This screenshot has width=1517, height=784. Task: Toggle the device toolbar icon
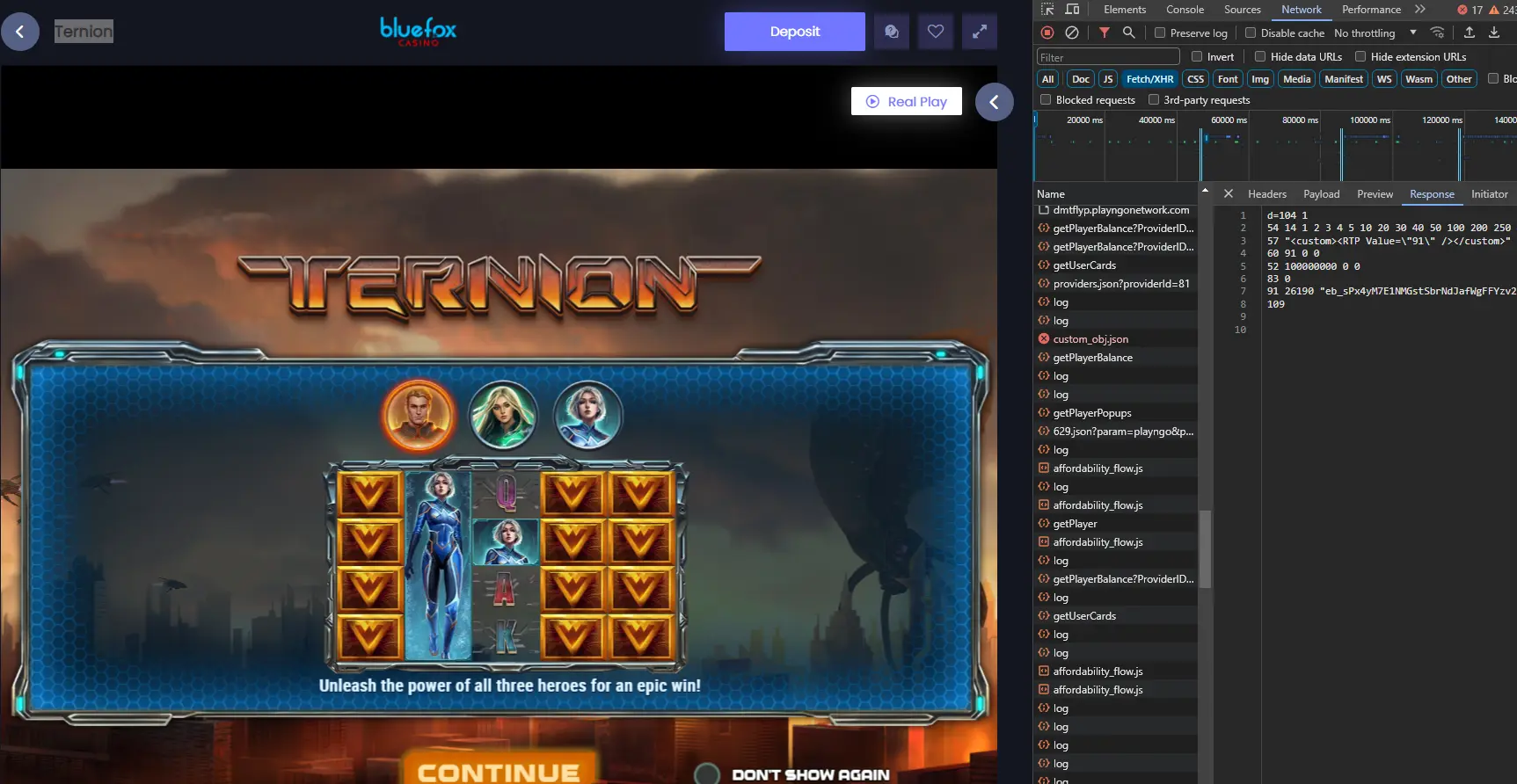[1073, 10]
